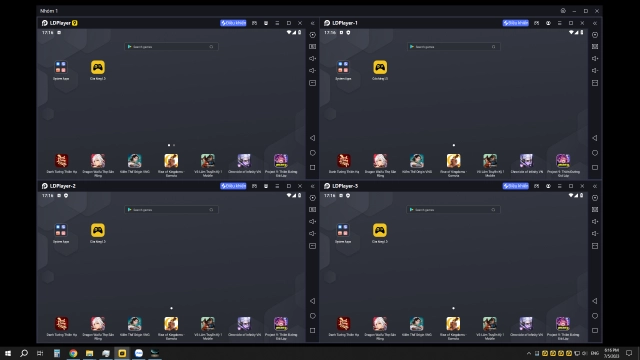
Task: Open Windows taskbar search
Action: 24,353
